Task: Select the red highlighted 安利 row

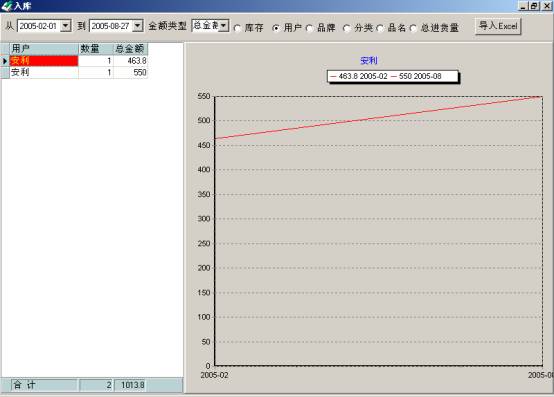Action: (x=78, y=61)
